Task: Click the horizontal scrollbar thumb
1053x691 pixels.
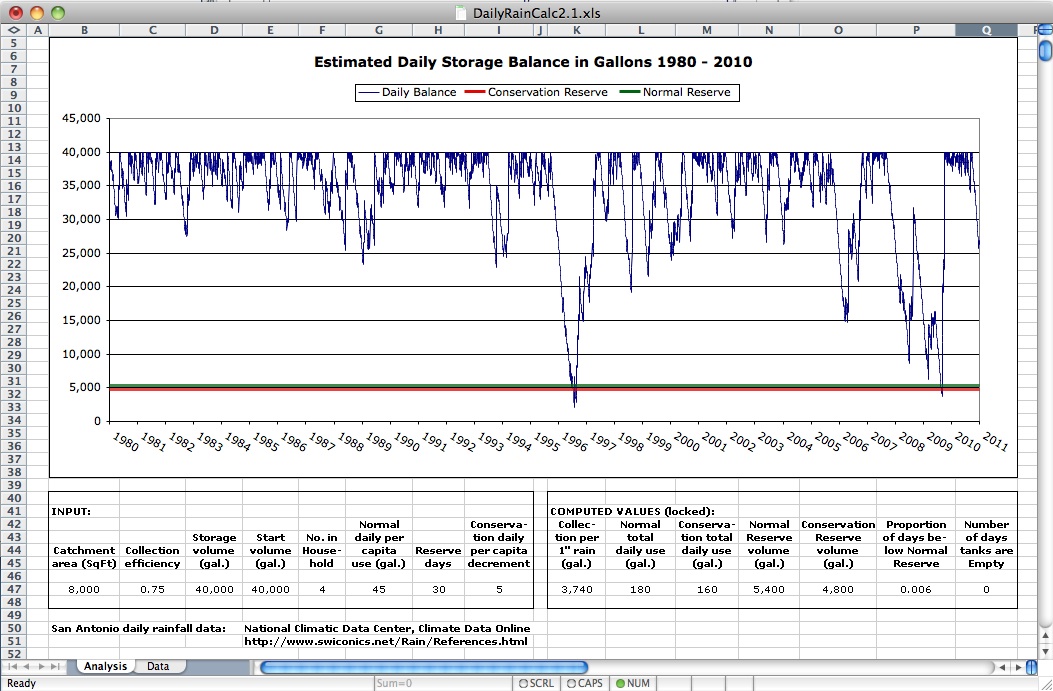Action: [x=420, y=667]
